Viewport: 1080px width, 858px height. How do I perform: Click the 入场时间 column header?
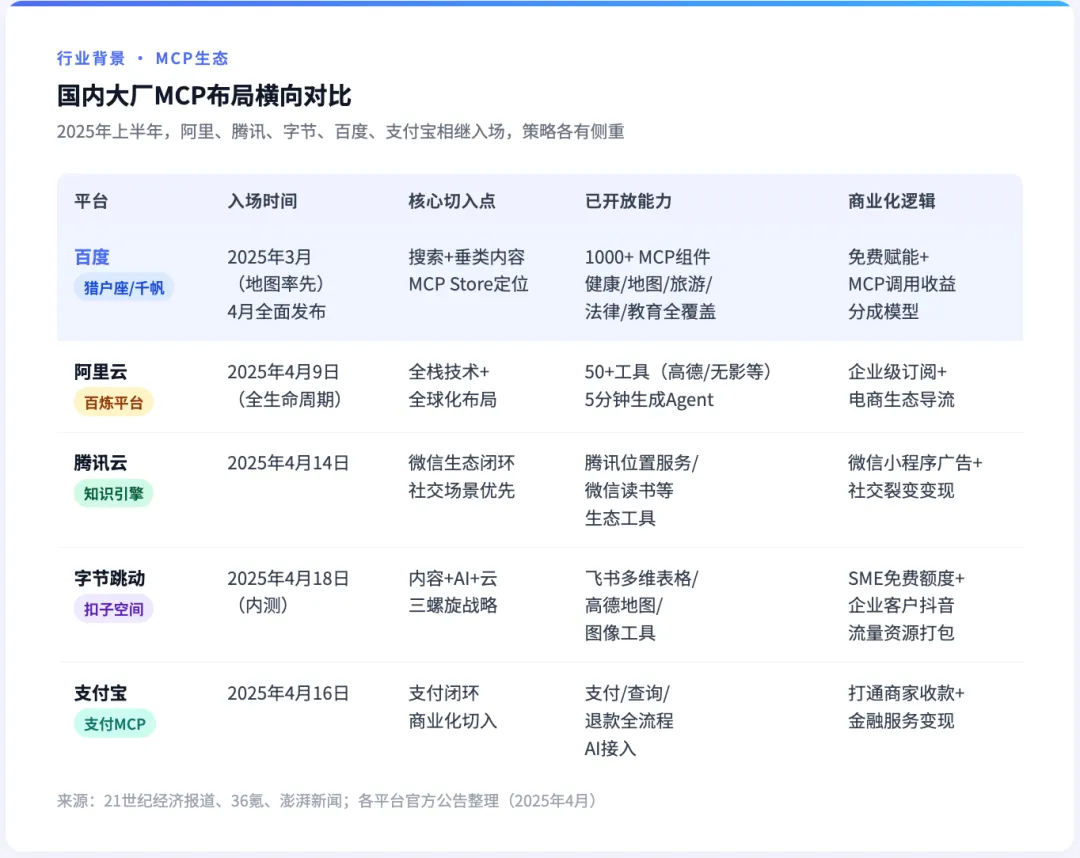[x=262, y=201]
